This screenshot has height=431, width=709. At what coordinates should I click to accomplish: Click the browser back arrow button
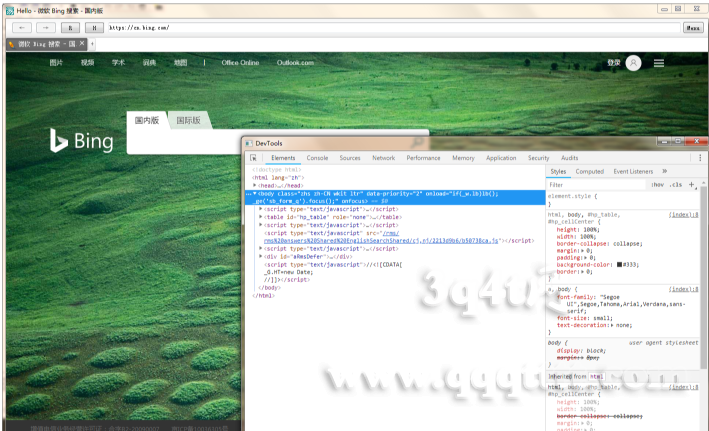tap(22, 28)
